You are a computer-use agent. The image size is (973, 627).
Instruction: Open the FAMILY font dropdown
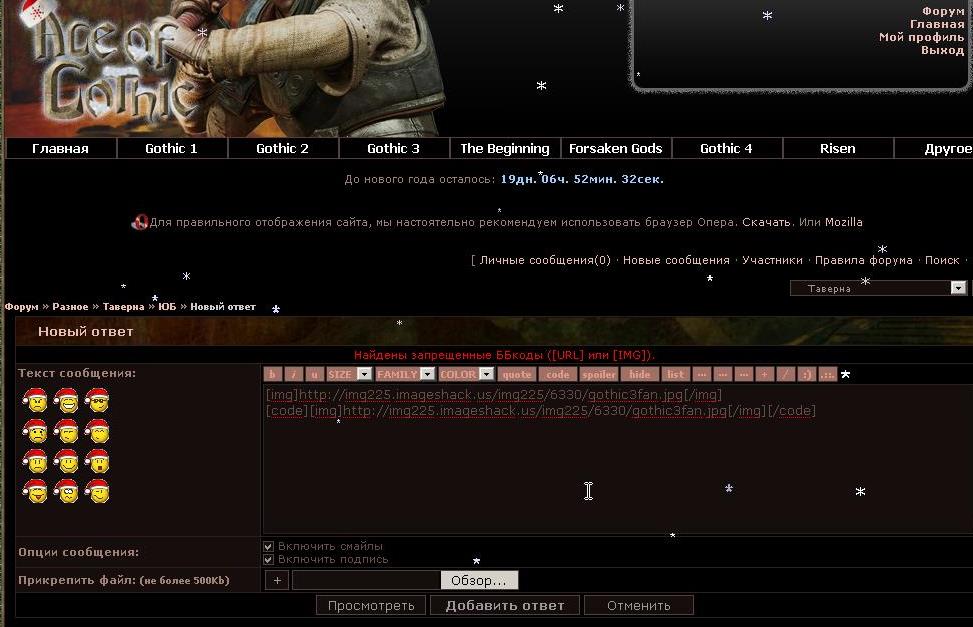coord(405,374)
